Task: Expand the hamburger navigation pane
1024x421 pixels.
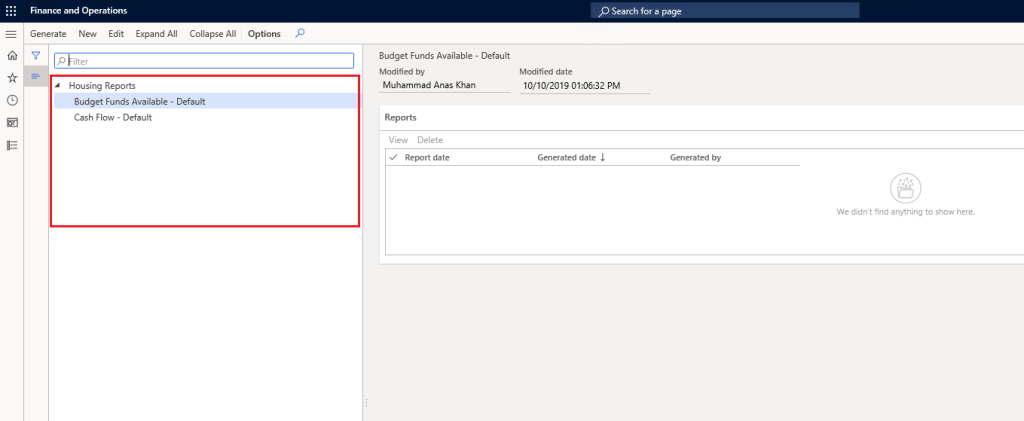Action: (11, 34)
